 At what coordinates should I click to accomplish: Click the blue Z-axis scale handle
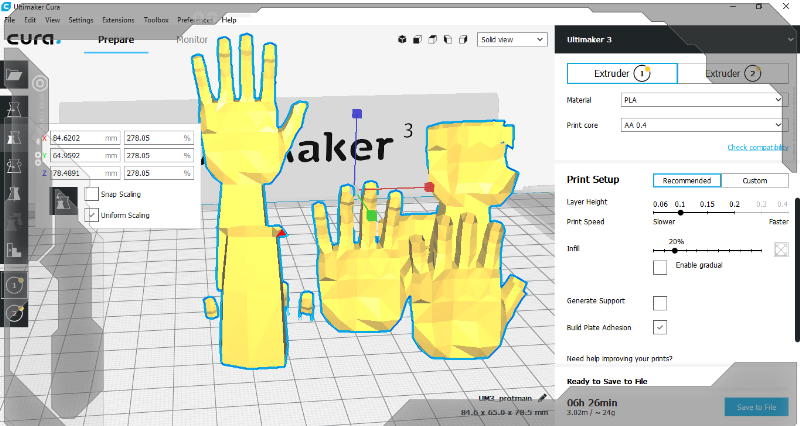[x=357, y=113]
